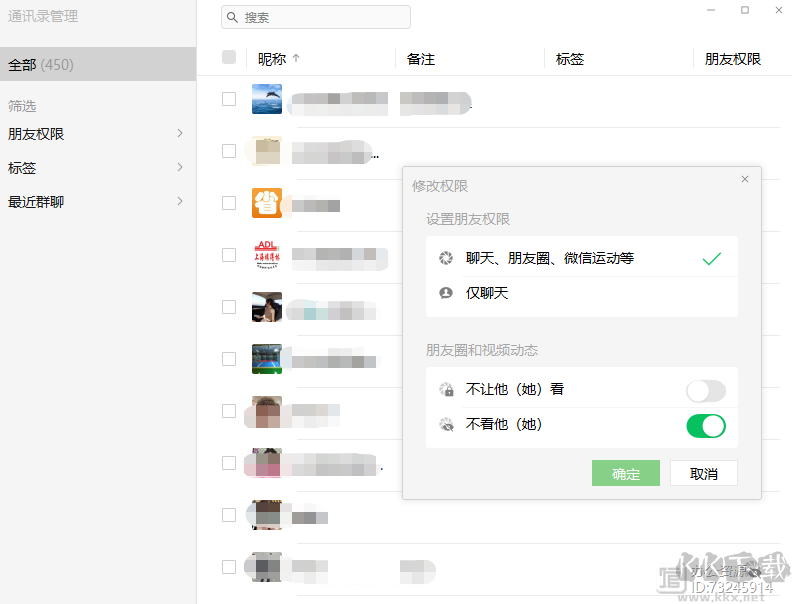
Task: Minimize the 通讯录管理 window
Action: tap(711, 10)
